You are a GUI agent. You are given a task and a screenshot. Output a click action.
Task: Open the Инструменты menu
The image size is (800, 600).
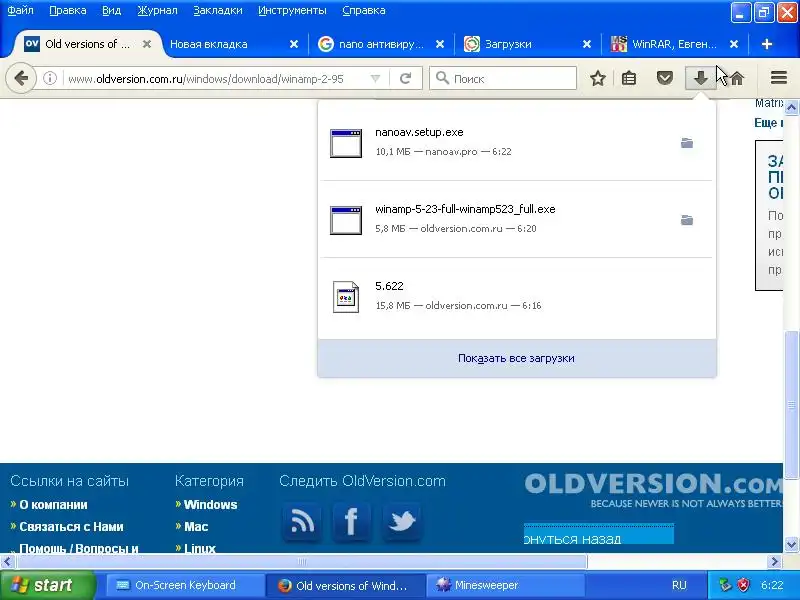(x=292, y=10)
